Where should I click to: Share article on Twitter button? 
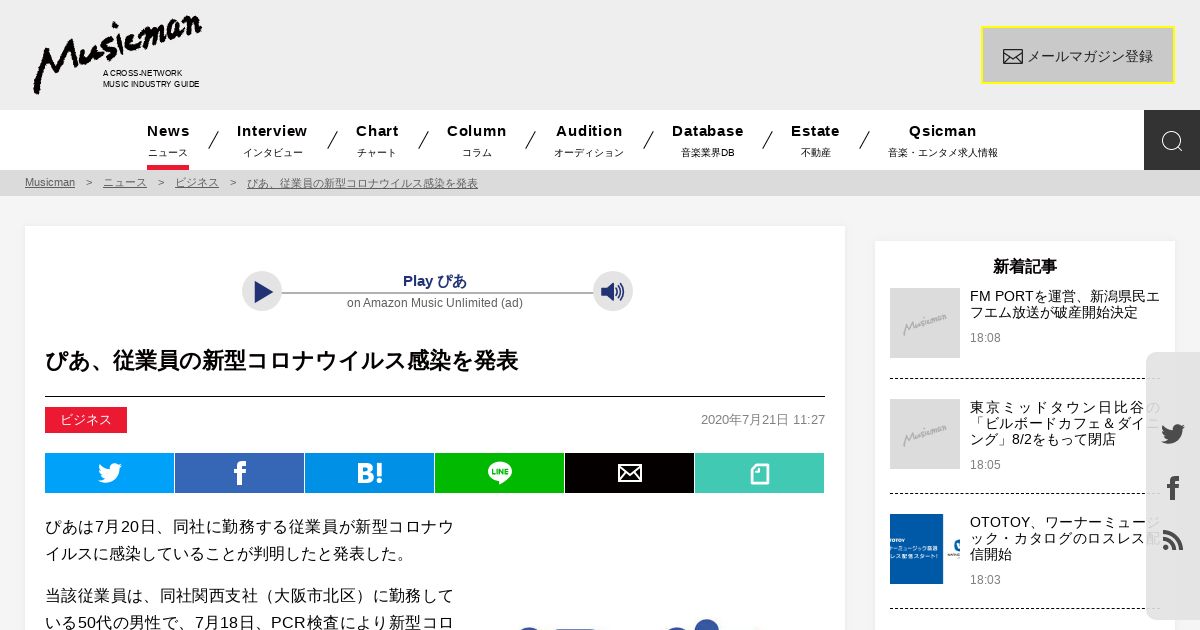(x=110, y=473)
